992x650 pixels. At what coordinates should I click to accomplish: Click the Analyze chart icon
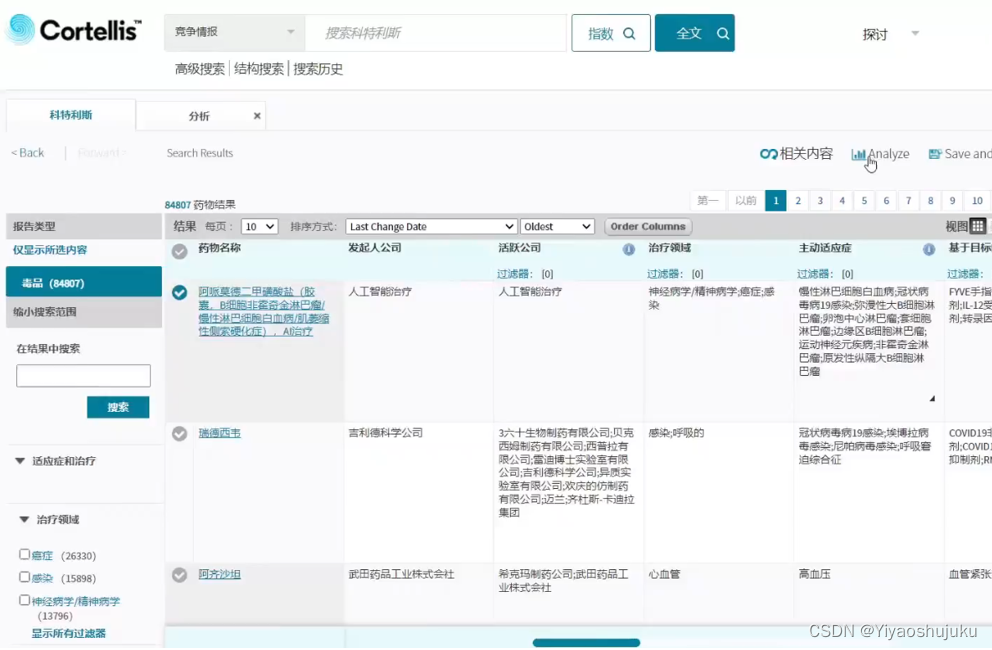859,154
